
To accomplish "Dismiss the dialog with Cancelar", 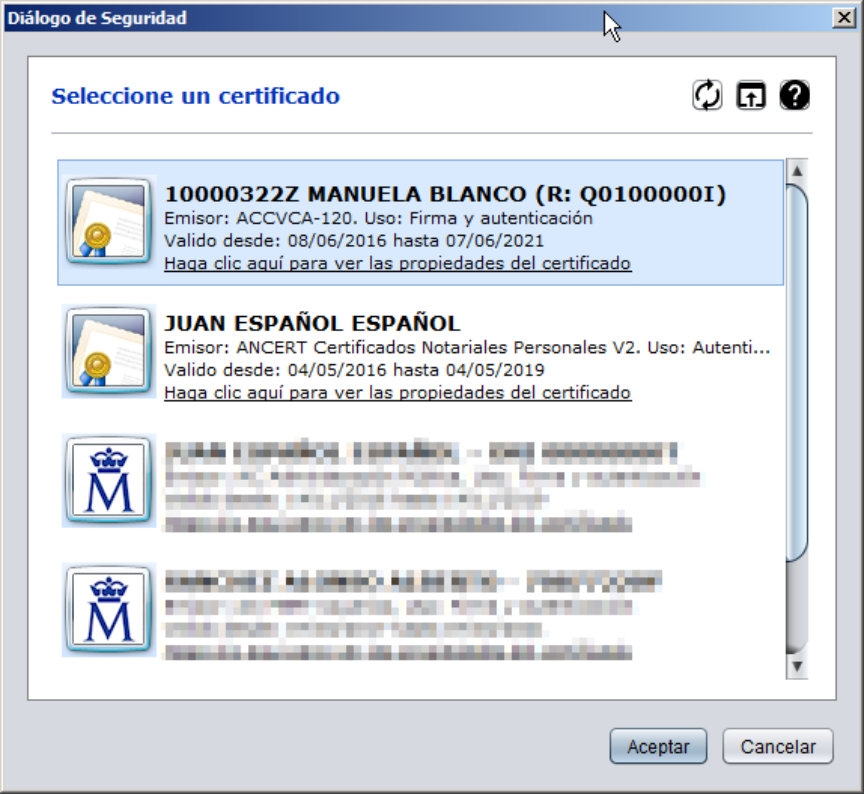I will [x=777, y=746].
